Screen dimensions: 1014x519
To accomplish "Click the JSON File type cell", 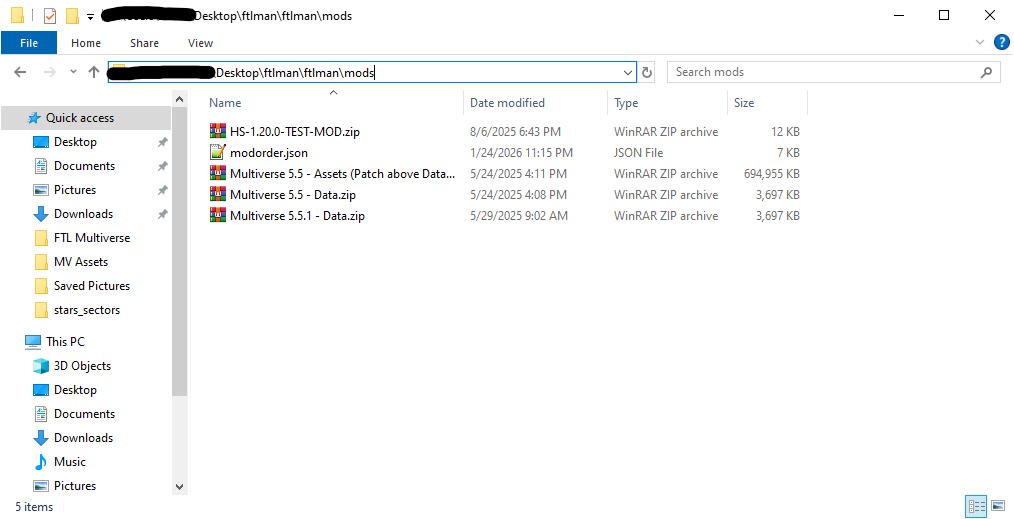I will [638, 153].
